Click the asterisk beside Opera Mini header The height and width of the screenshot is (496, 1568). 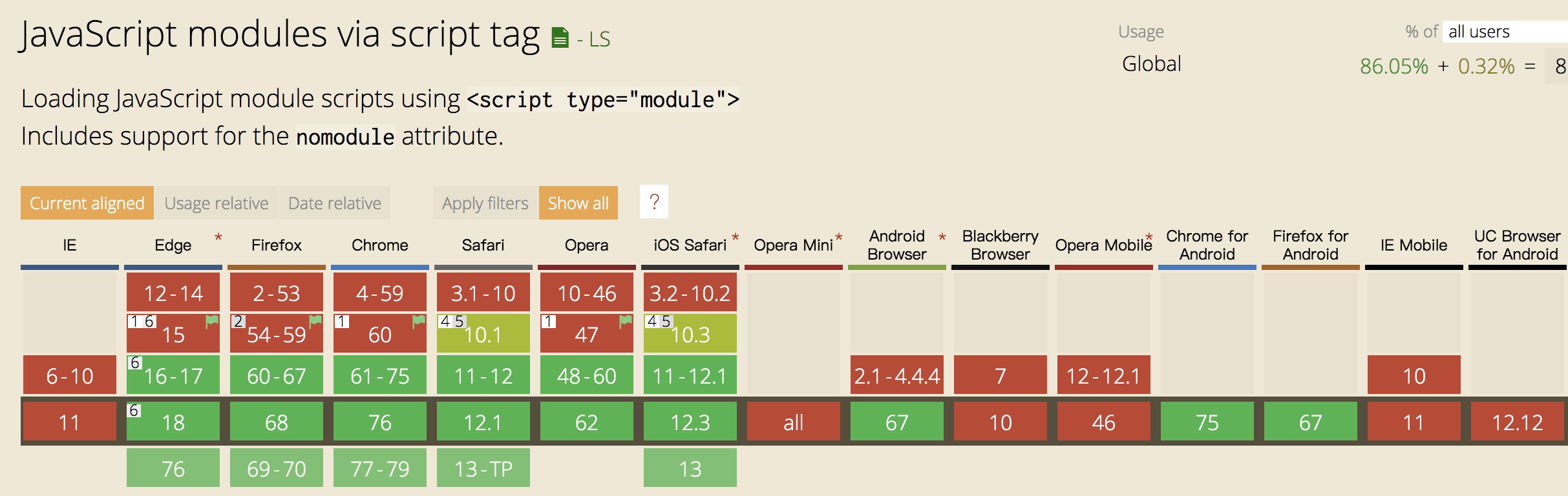839,238
